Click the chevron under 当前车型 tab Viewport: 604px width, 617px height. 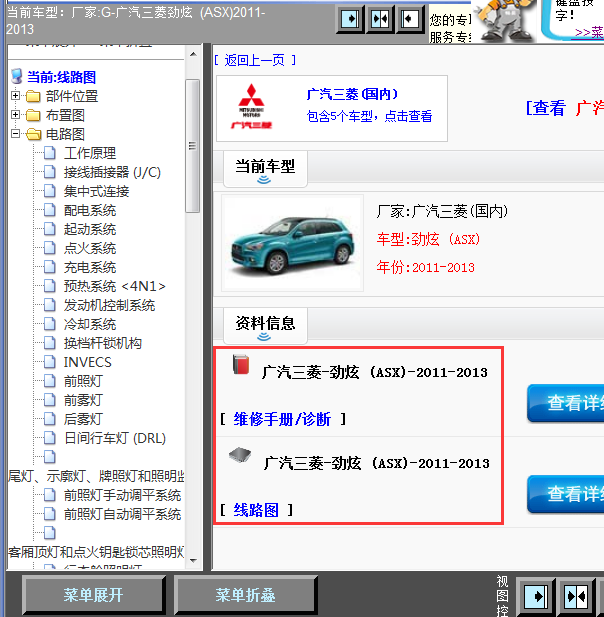coord(264,180)
